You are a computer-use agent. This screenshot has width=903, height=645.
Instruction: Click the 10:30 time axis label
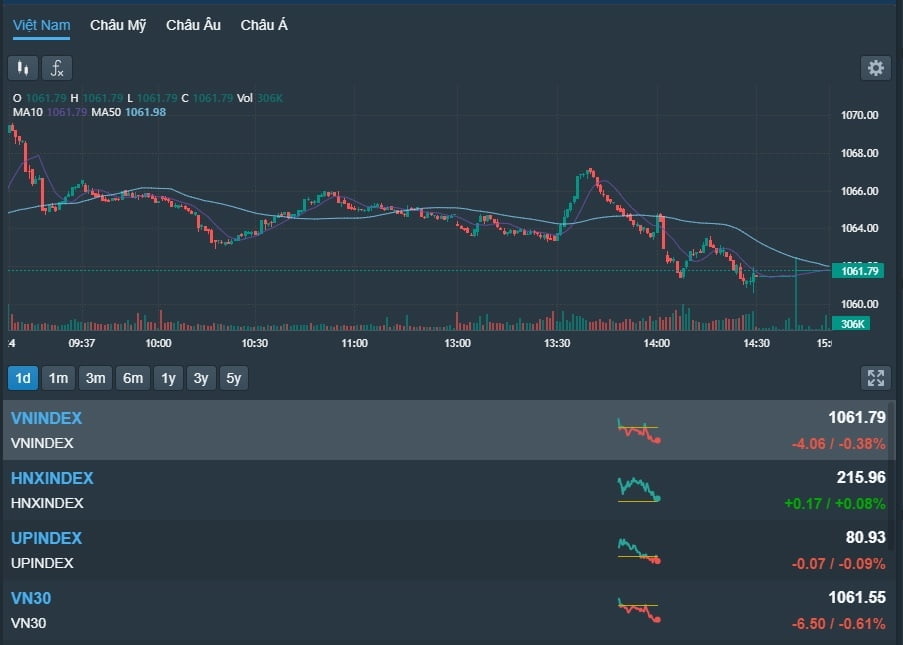pyautogui.click(x=255, y=343)
